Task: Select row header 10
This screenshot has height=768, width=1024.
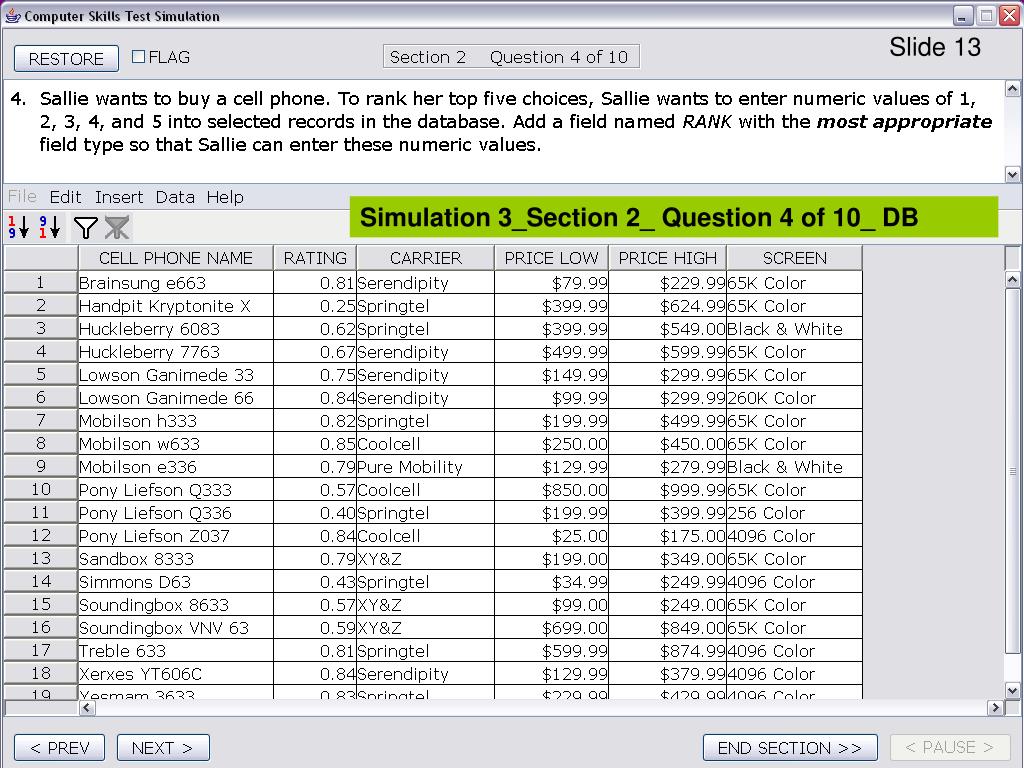Action: tap(40, 489)
